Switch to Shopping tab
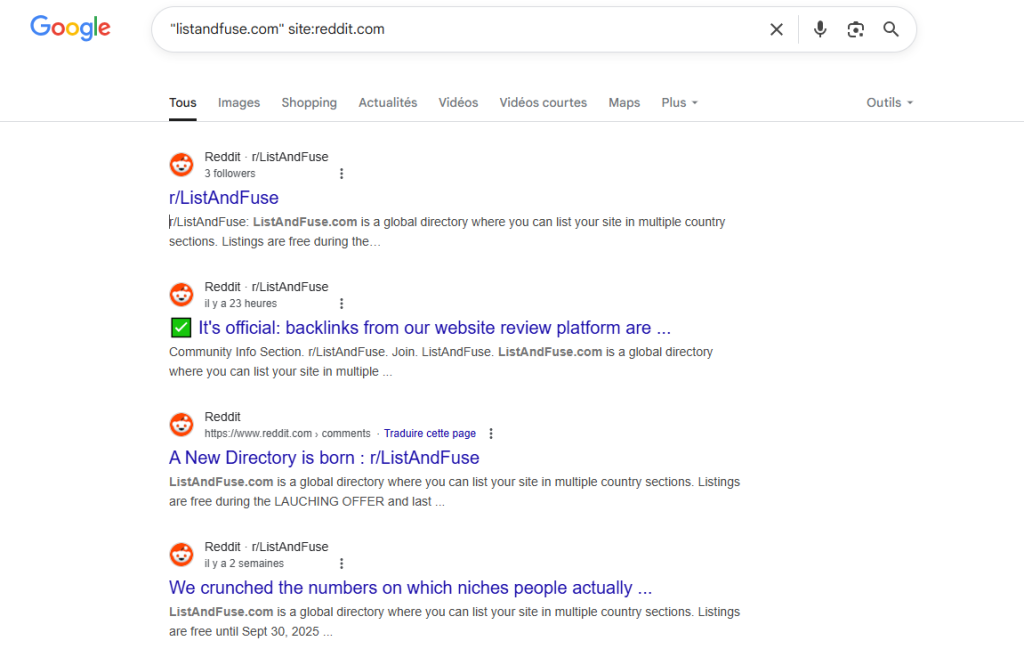Viewport: 1024px width, 649px height. pos(309,103)
